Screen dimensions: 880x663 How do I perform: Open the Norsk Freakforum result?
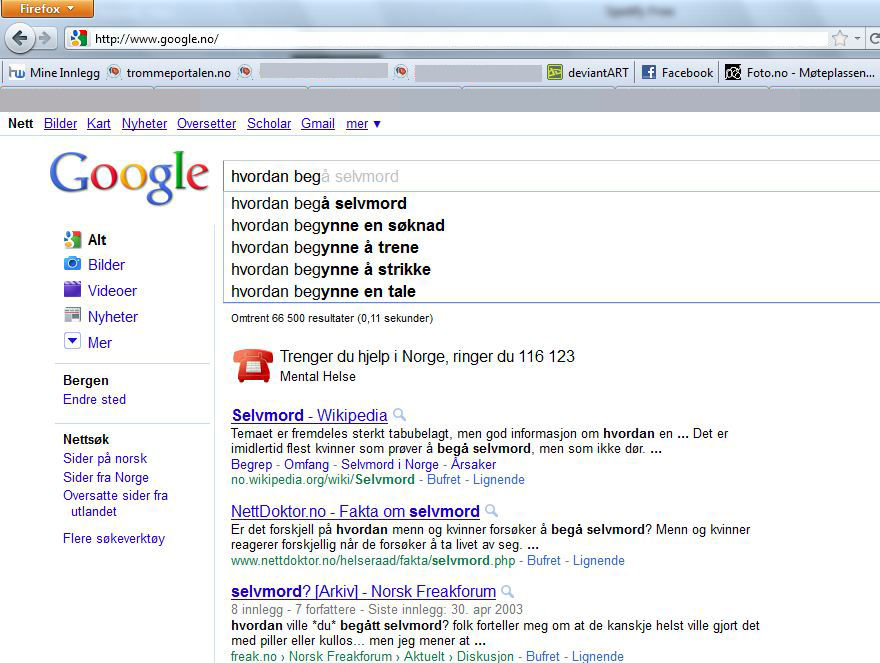(364, 591)
